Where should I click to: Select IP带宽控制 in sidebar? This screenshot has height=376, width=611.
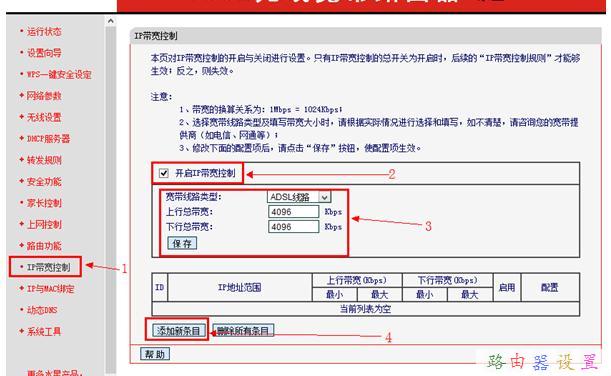[x=48, y=267]
